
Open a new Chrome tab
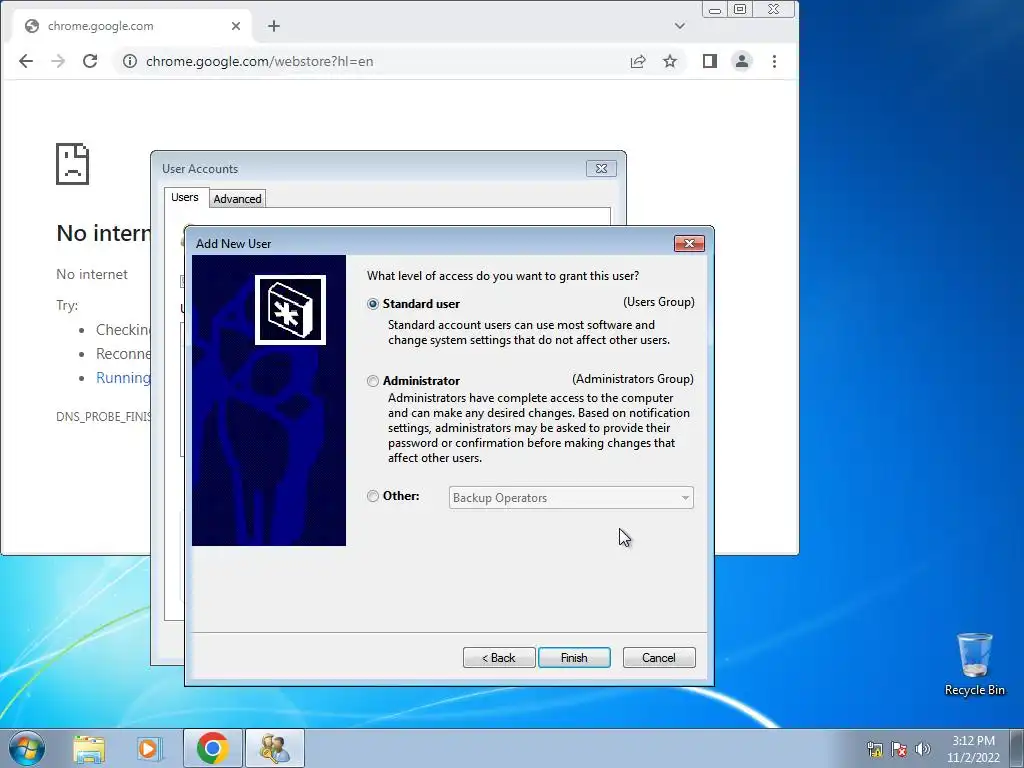tap(274, 26)
